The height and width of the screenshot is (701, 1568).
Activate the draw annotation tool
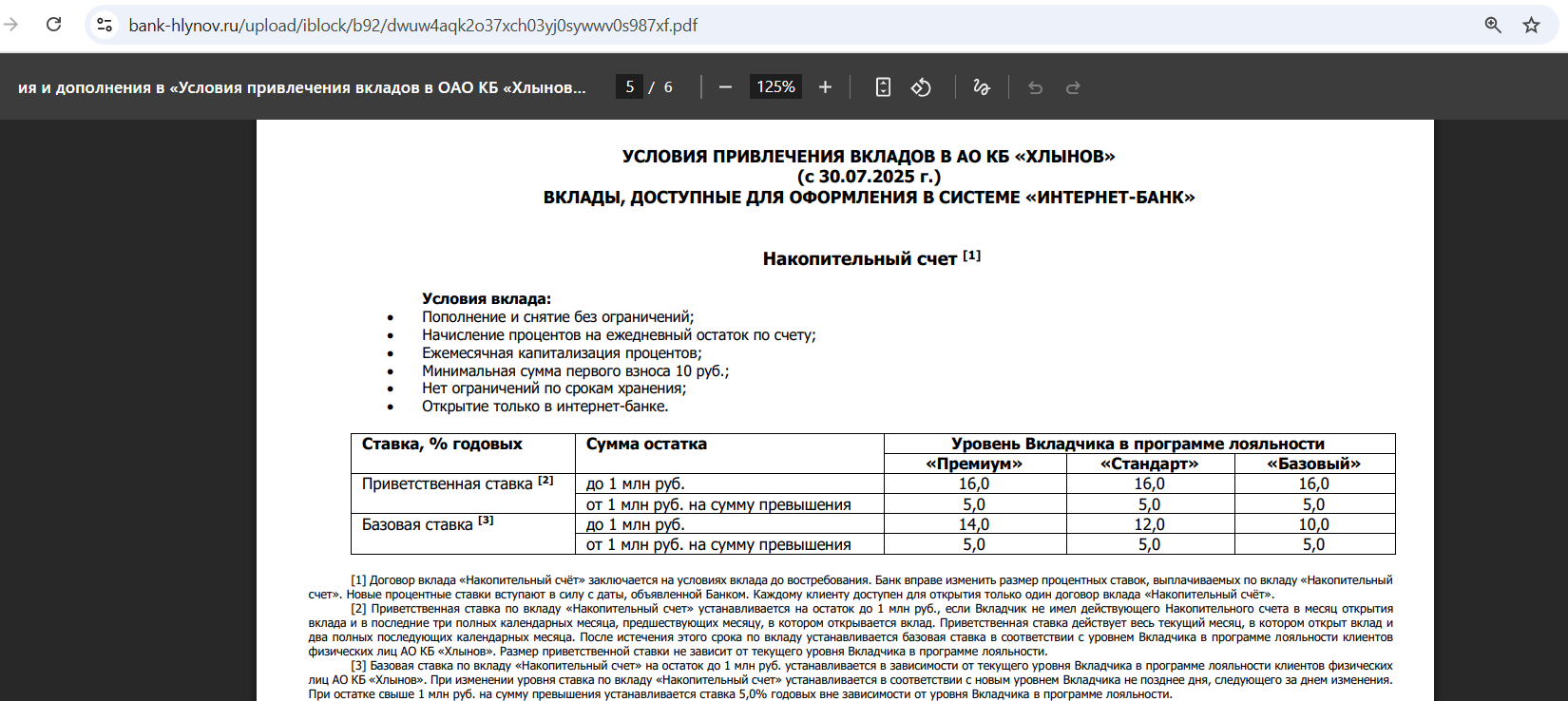[x=982, y=87]
